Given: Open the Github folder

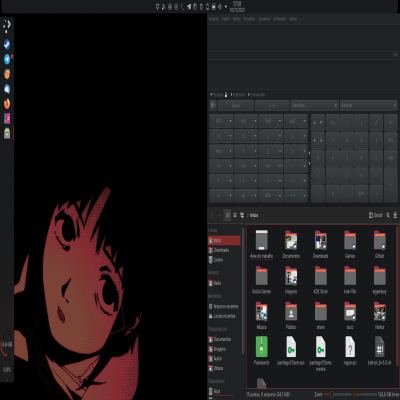Looking at the screenshot, I should pyautogui.click(x=379, y=244).
